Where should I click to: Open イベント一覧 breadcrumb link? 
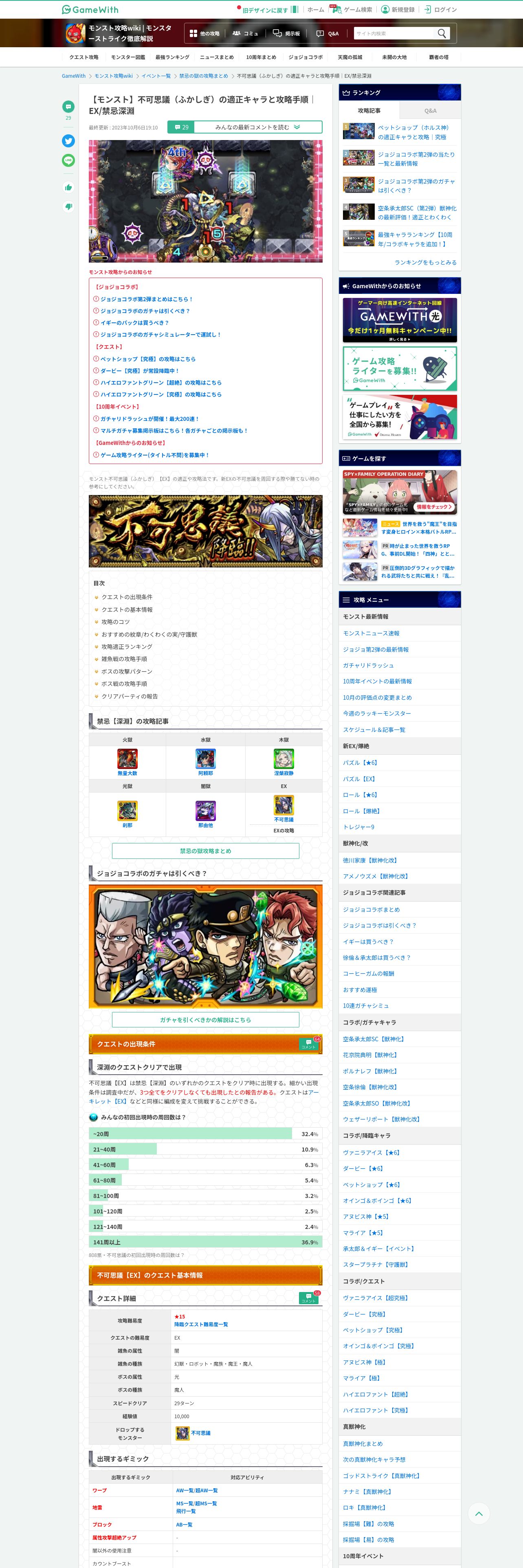pyautogui.click(x=156, y=76)
